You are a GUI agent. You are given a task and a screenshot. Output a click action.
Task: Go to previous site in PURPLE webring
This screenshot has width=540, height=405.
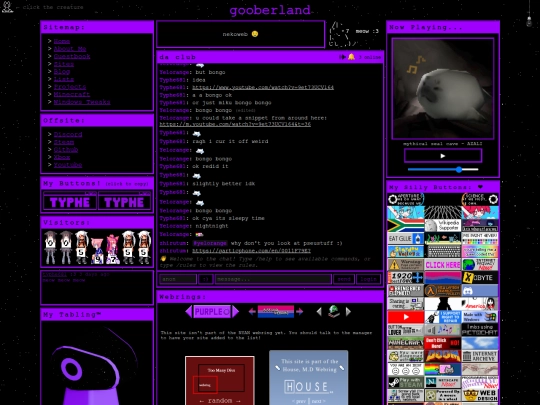pos(189,312)
